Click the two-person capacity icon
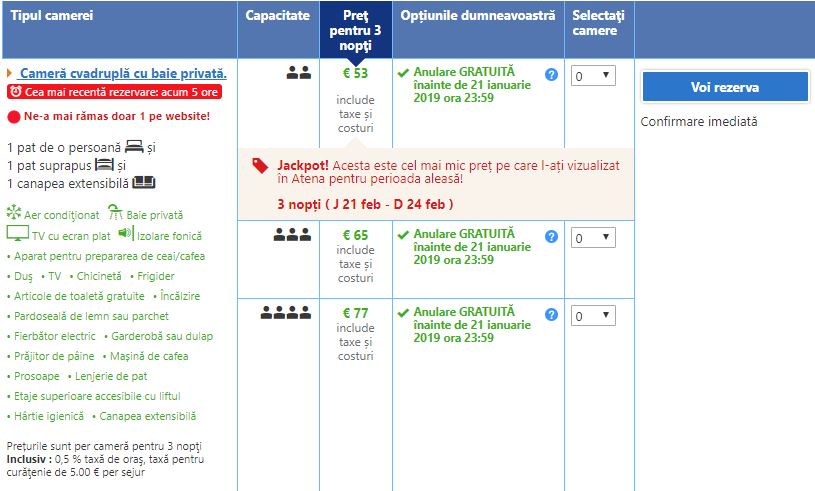The image size is (815, 491). 298,73
